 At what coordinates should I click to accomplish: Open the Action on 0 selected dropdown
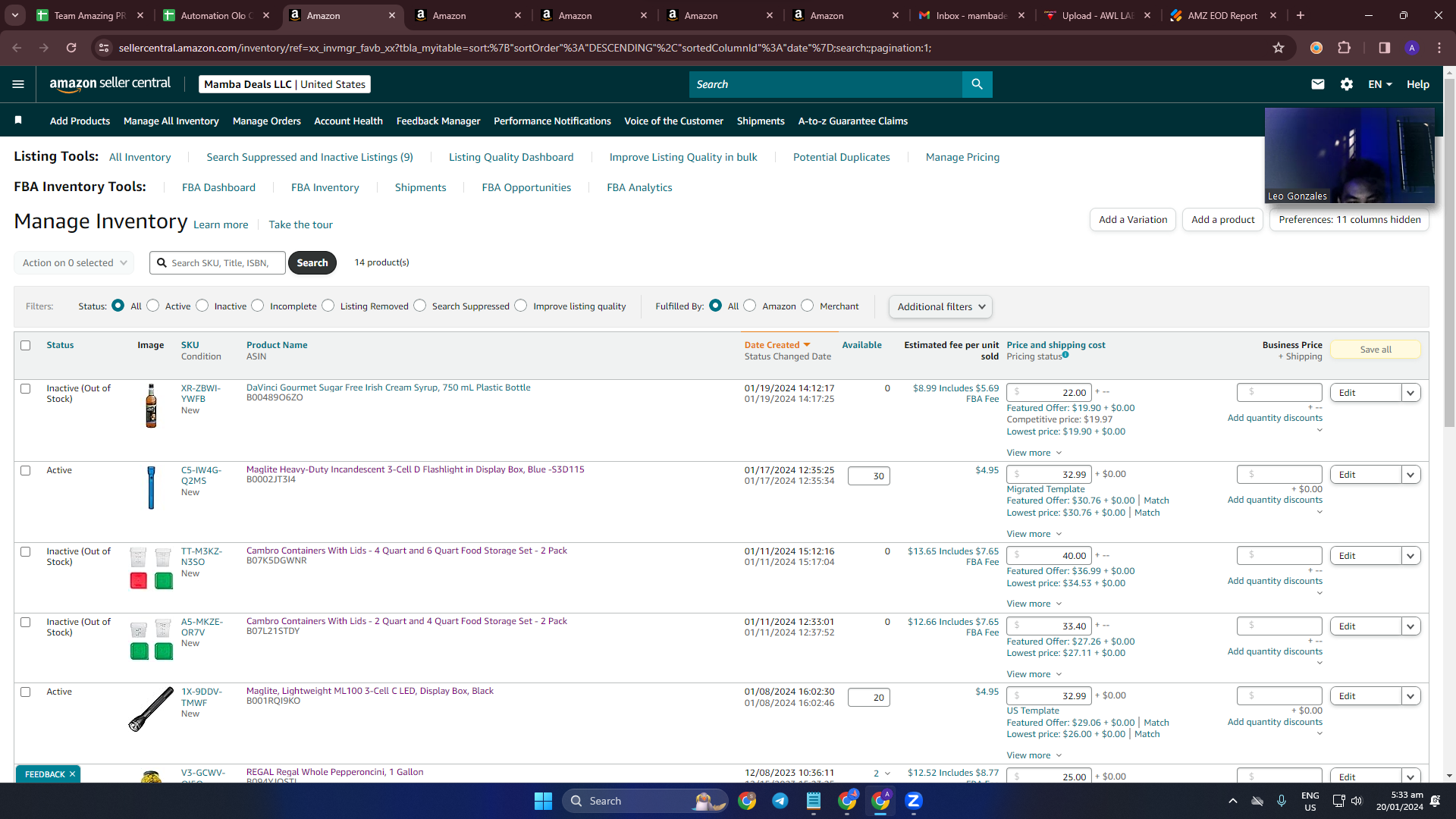click(74, 263)
